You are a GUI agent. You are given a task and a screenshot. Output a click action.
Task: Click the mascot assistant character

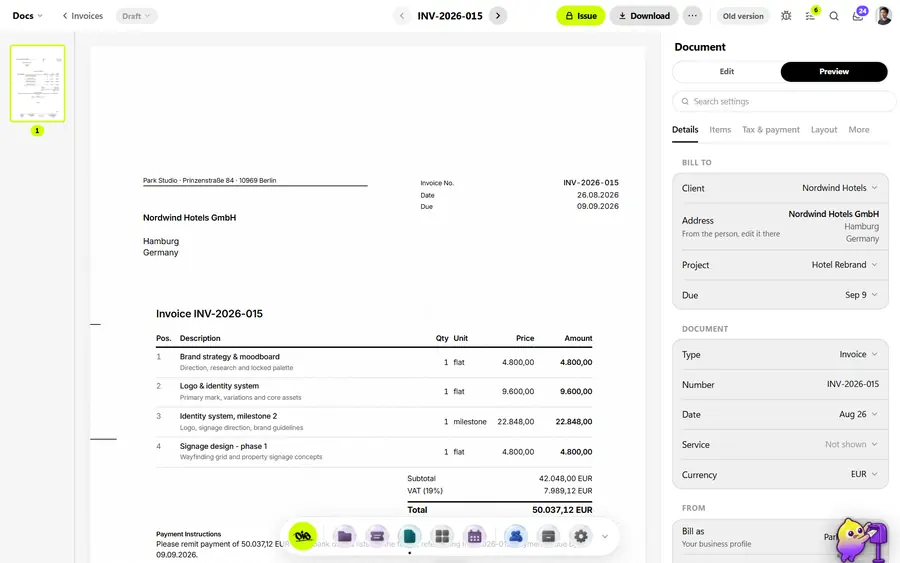861,539
